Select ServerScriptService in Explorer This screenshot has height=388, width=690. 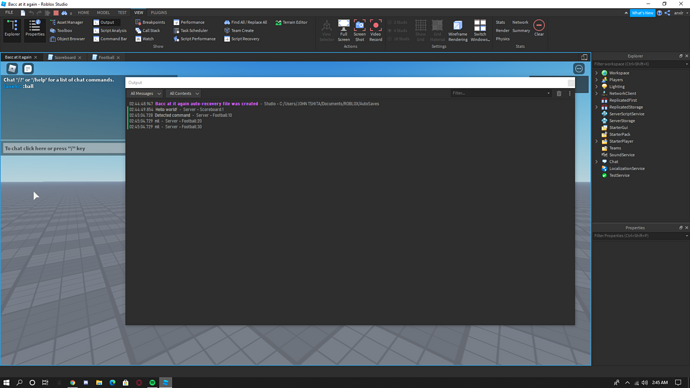click(x=626, y=114)
